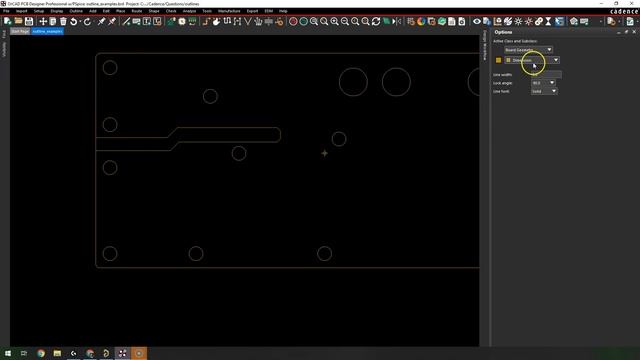Open the Help menu
The image size is (640, 360).
(283, 11)
